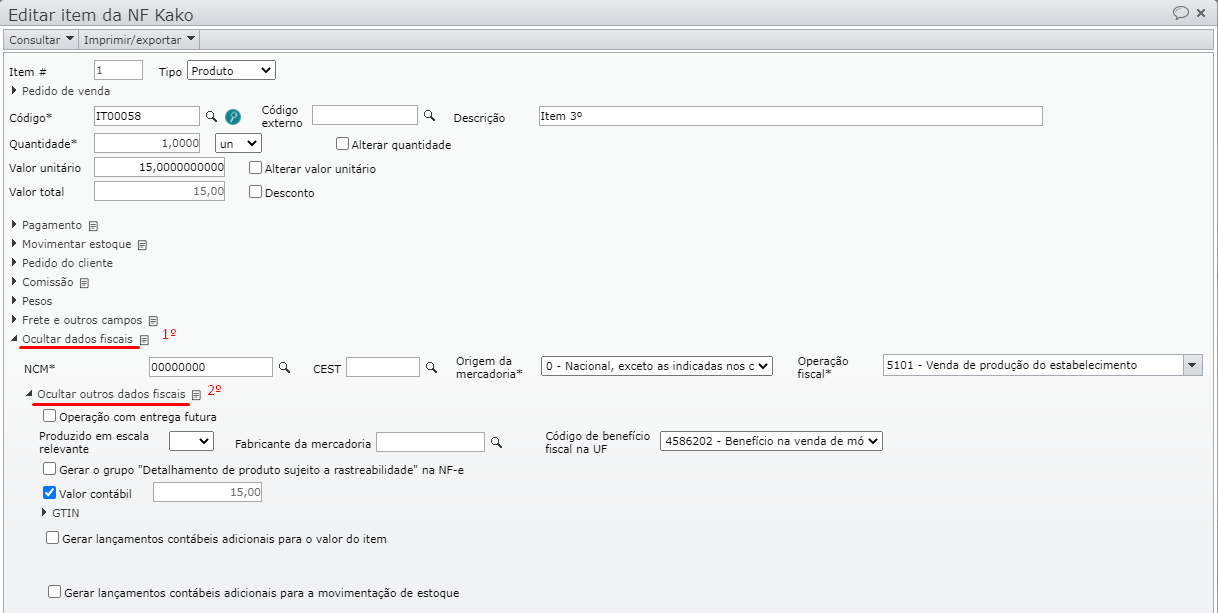Screen dimensions: 1218x613
Task: Click the CEST lookup magnifier
Action: click(431, 367)
